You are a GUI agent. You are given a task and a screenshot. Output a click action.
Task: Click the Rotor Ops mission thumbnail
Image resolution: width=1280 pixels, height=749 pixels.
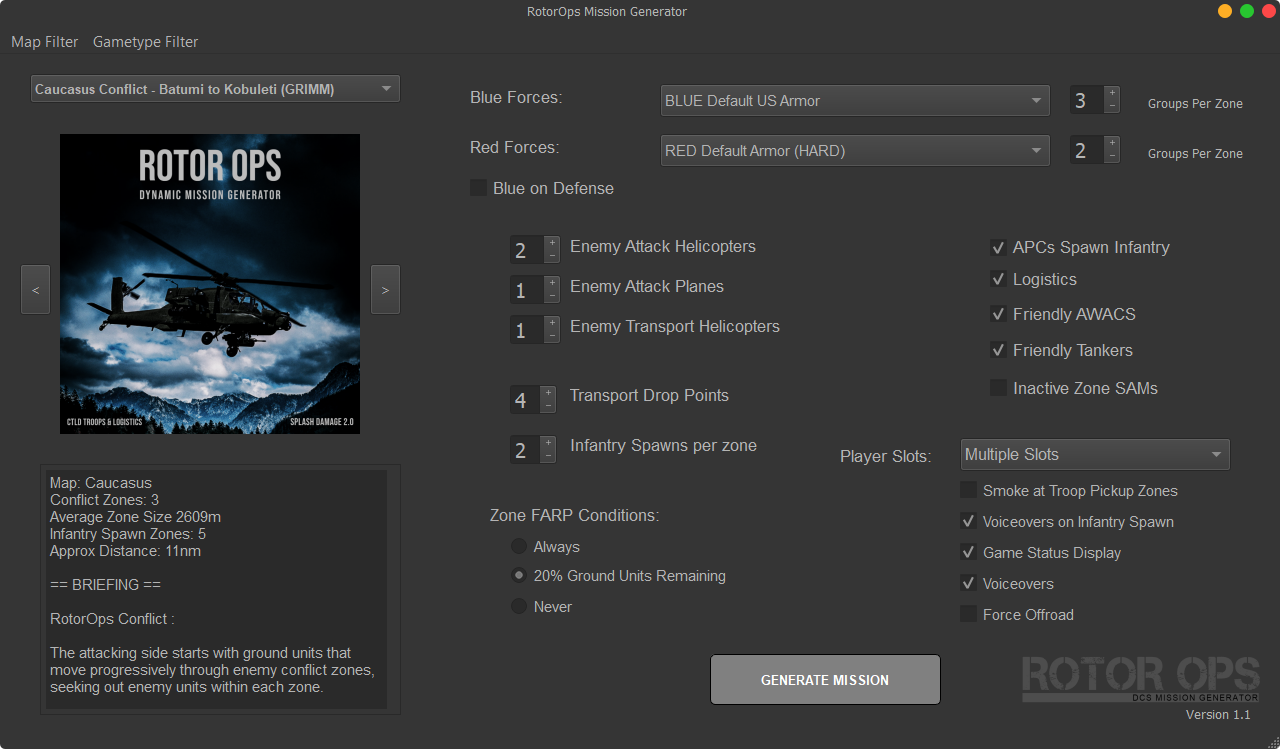coord(210,284)
